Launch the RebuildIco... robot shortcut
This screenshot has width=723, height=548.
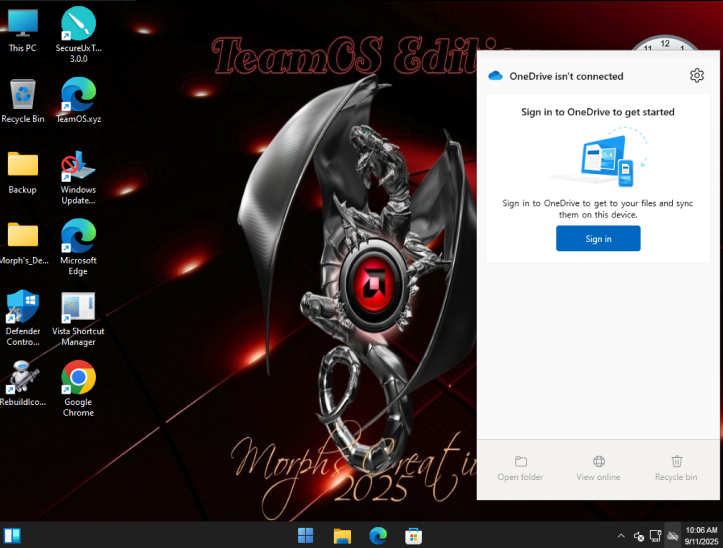coord(23,384)
